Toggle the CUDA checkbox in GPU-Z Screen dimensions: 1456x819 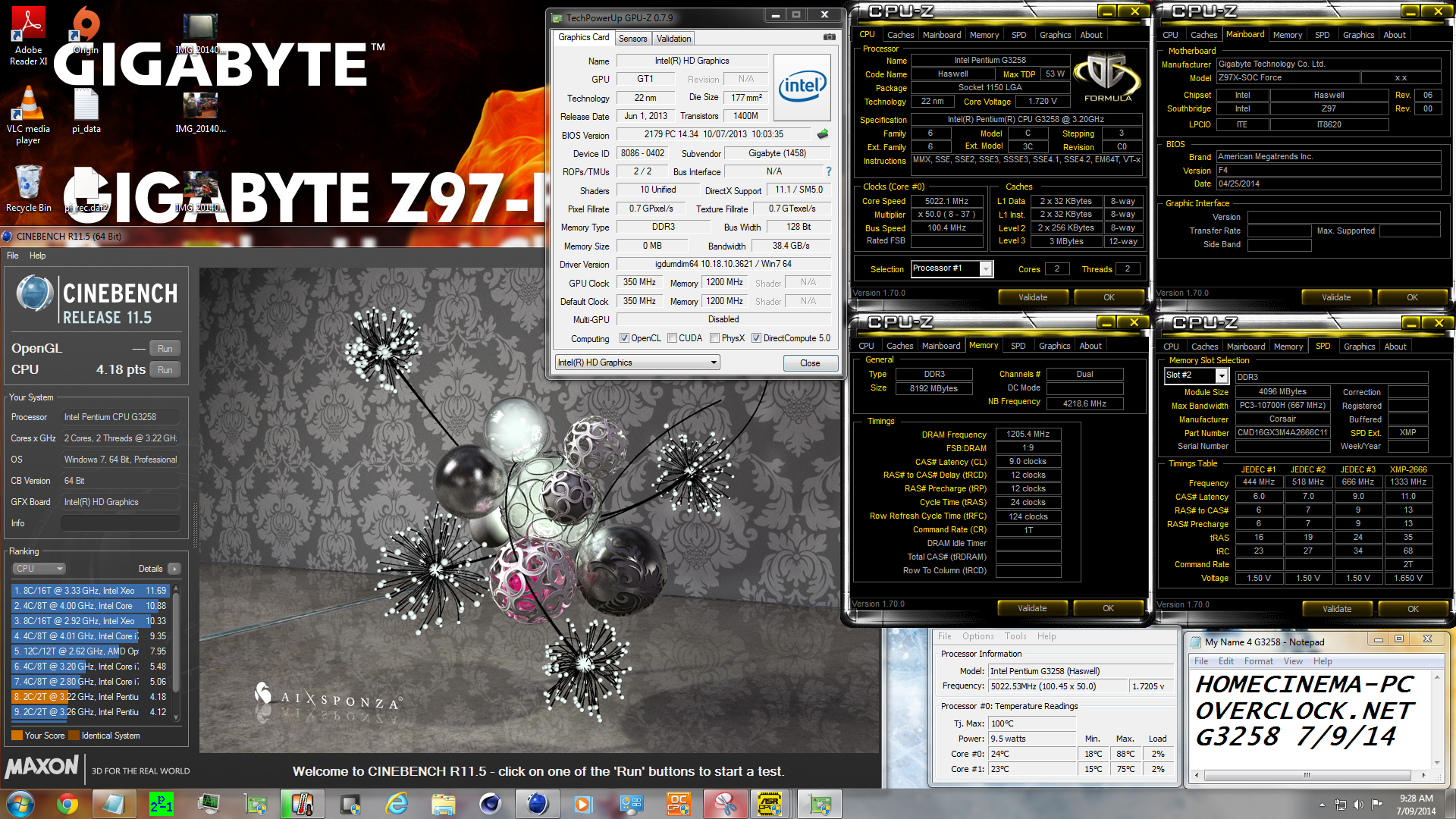click(672, 338)
